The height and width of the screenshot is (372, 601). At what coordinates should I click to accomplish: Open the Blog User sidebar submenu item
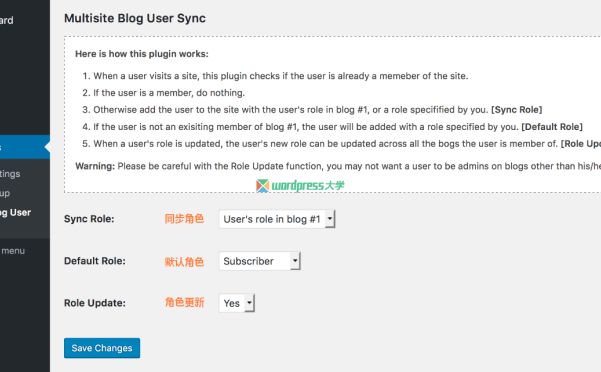coord(15,213)
